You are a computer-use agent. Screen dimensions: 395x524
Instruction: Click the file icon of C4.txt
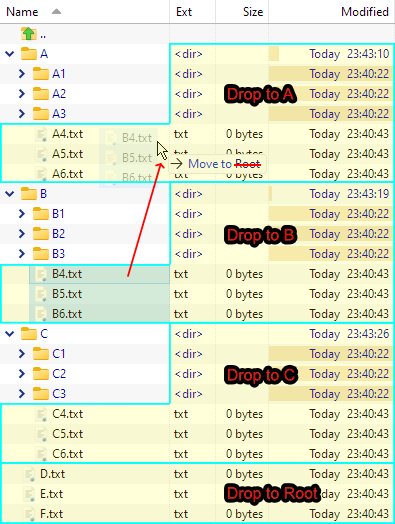click(x=41, y=414)
